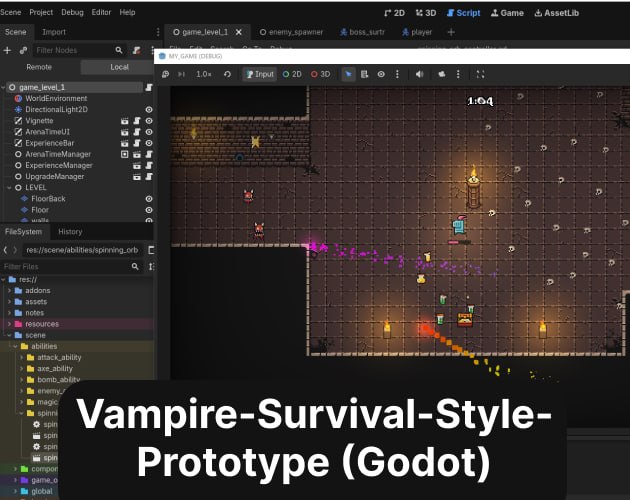This screenshot has height=500, width=630.
Task: Collapse the LEVEL node
Action: click(x=9, y=188)
